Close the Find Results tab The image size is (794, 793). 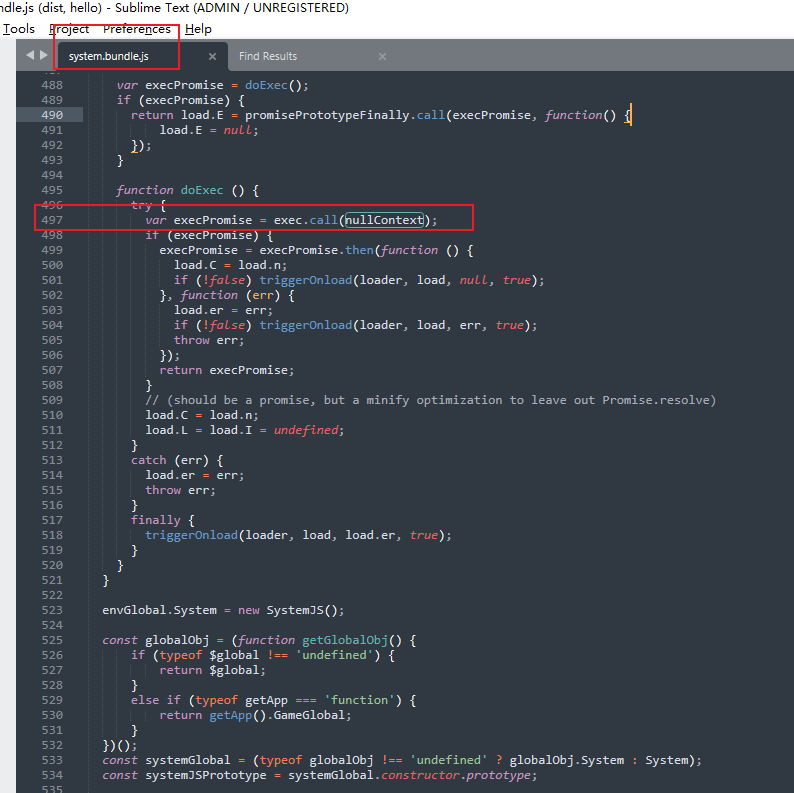pyautogui.click(x=382, y=57)
